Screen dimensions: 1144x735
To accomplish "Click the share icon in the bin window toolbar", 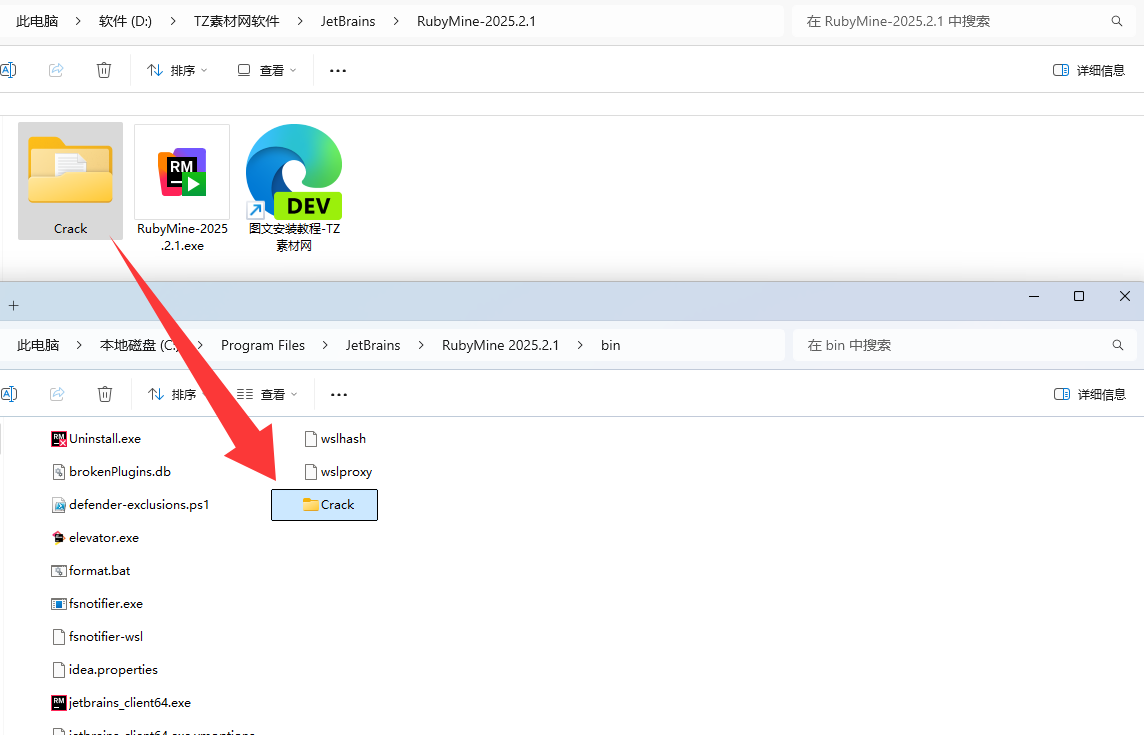I will pyautogui.click(x=57, y=394).
